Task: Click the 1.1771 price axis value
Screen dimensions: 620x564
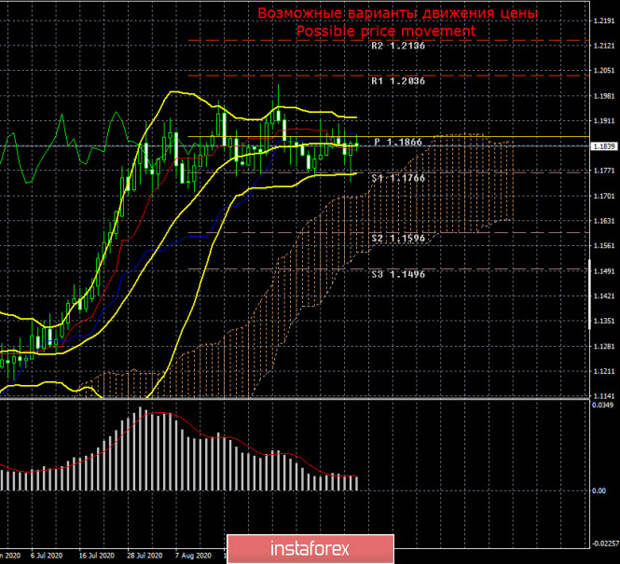Action: (604, 171)
